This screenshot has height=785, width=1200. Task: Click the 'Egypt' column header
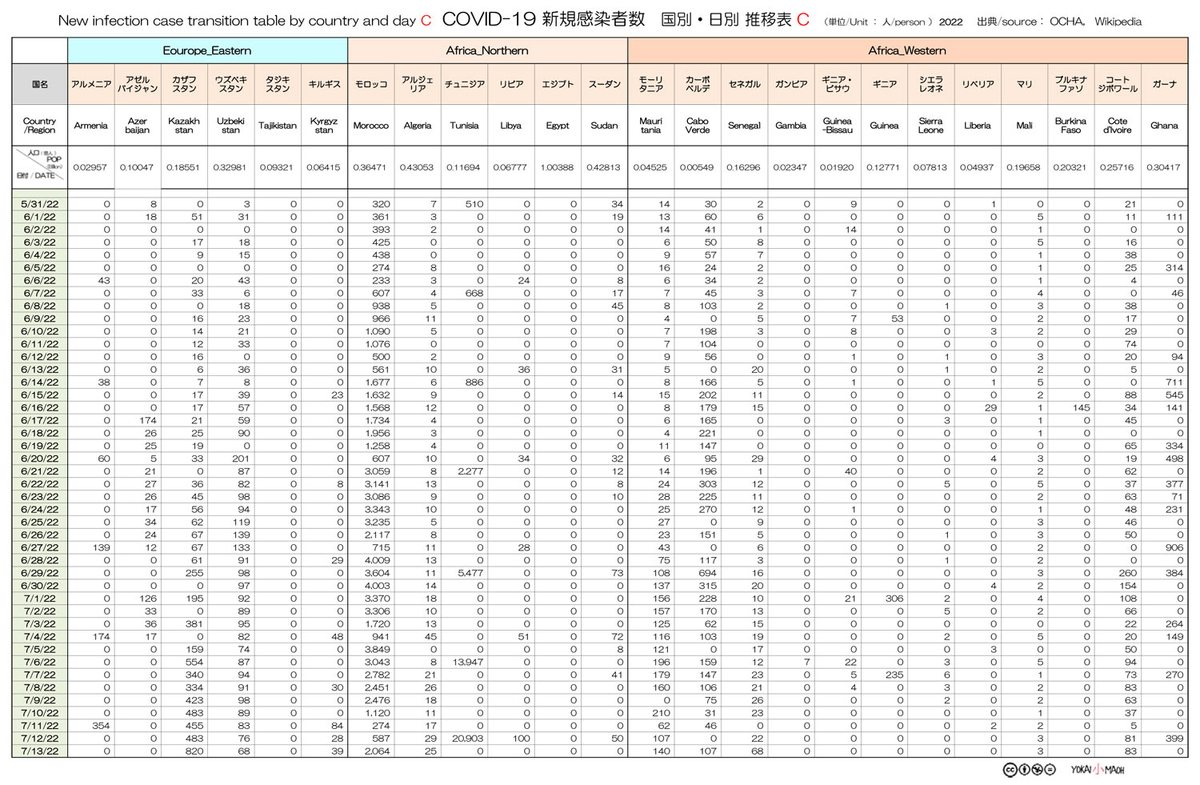[x=556, y=126]
